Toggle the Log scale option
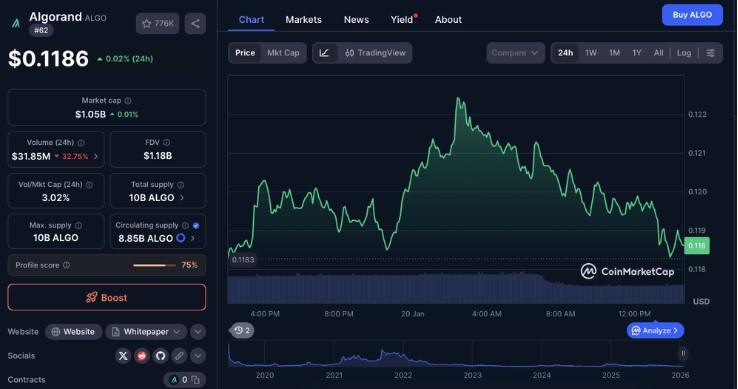738x389 pixels. pyautogui.click(x=684, y=53)
